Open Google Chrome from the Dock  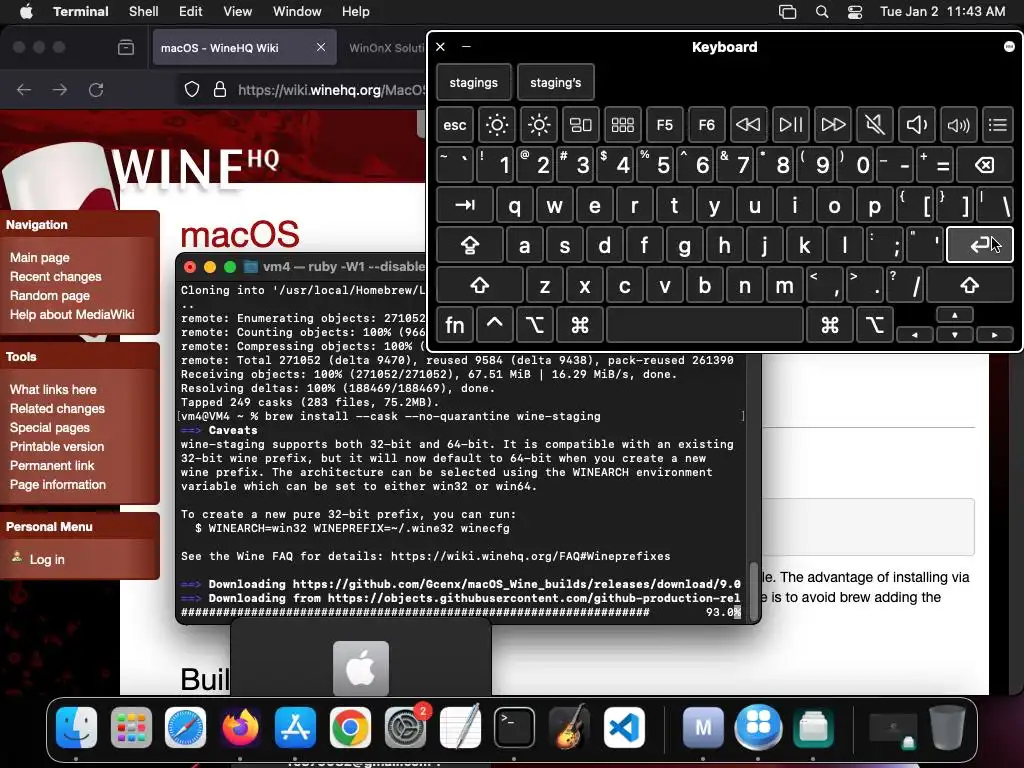coord(350,727)
